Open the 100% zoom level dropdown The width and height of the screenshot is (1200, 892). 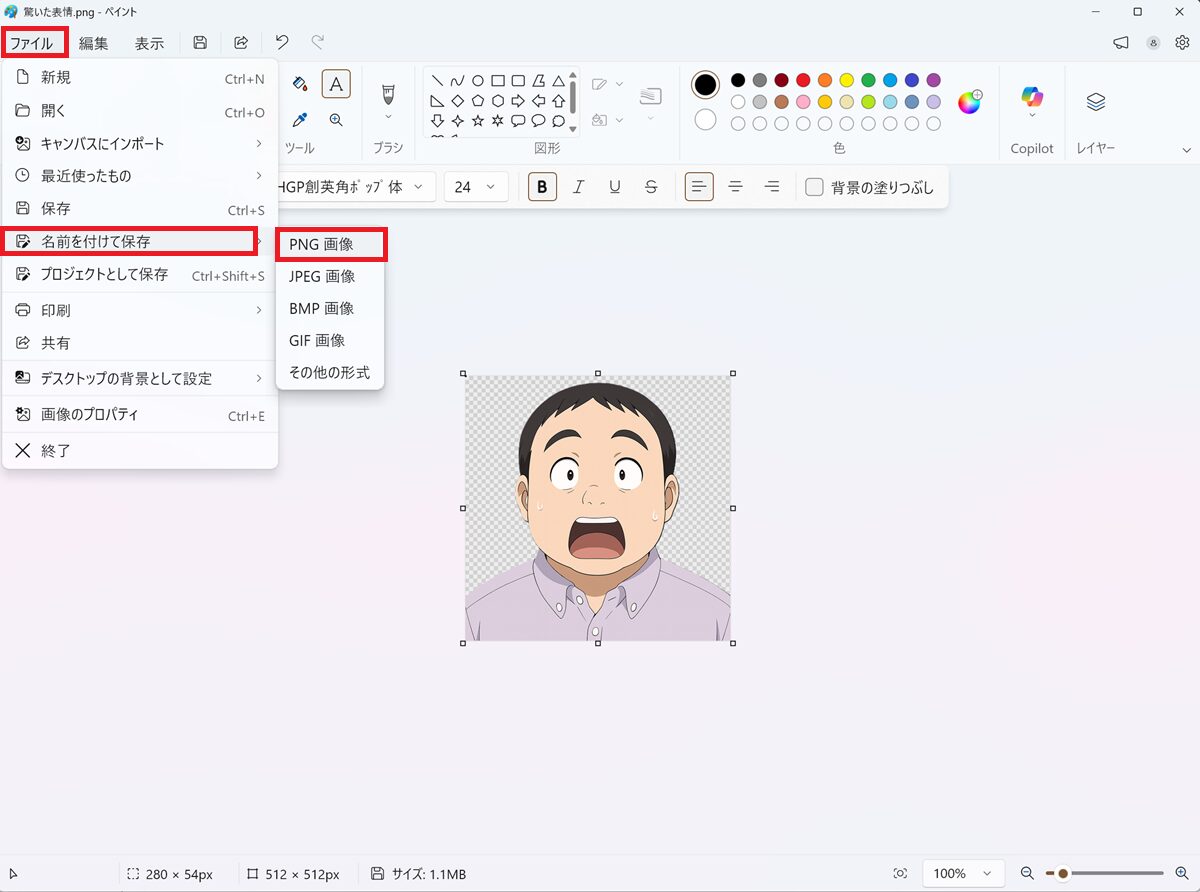tap(962, 873)
